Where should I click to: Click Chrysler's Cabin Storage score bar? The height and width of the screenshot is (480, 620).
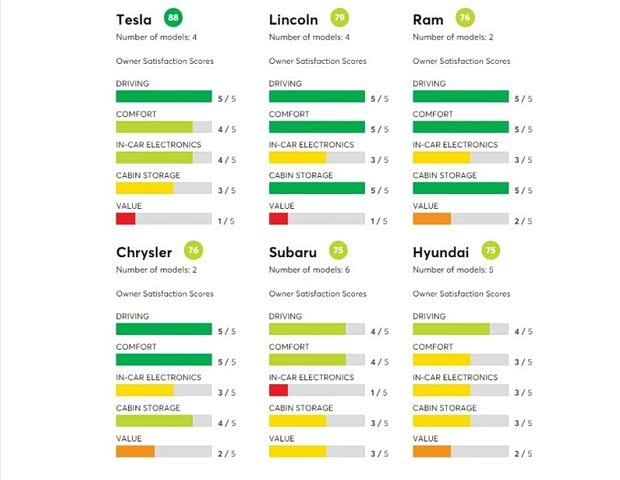164,421
